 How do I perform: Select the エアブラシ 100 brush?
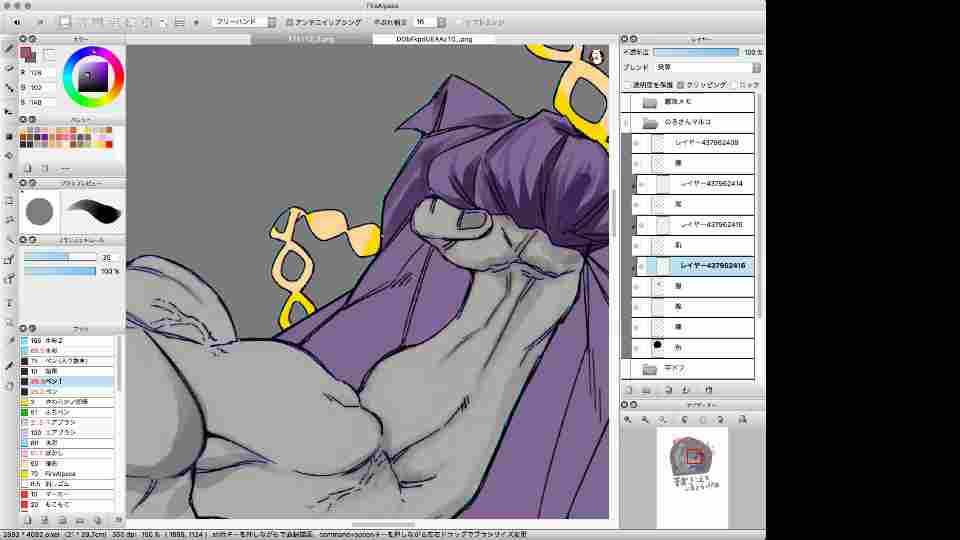pyautogui.click(x=67, y=433)
